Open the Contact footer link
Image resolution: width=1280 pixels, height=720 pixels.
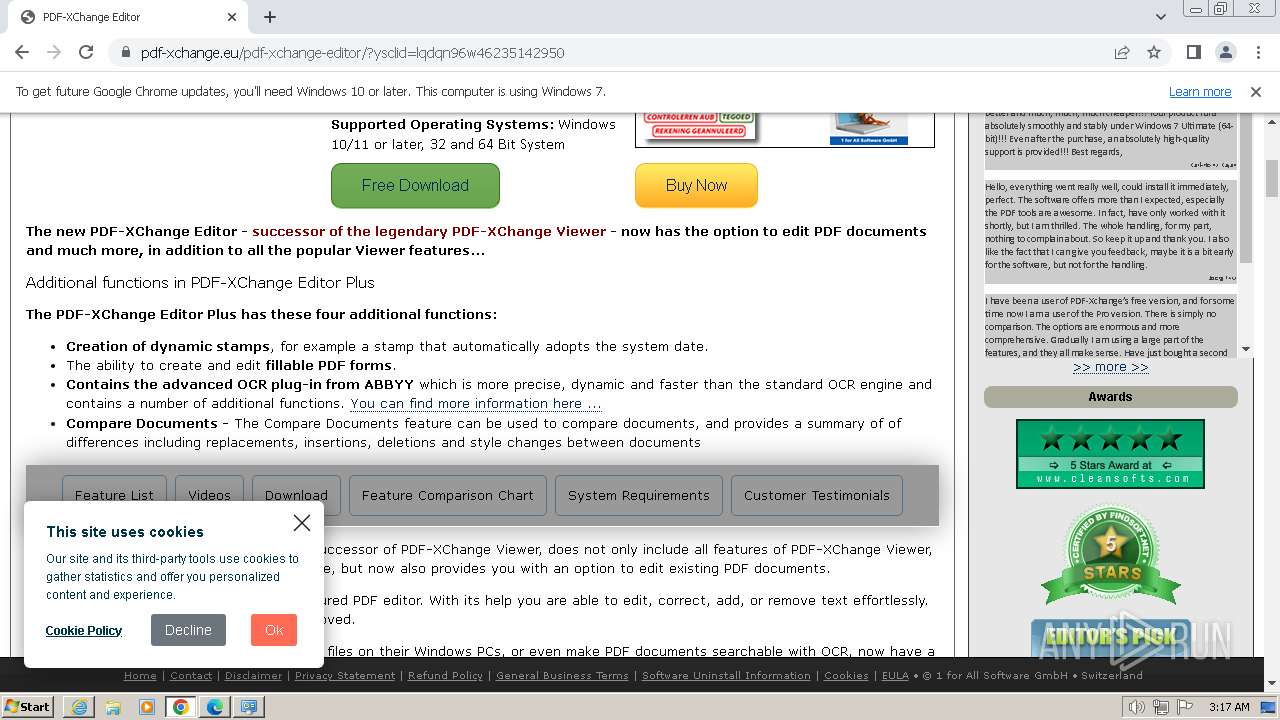[x=191, y=676]
